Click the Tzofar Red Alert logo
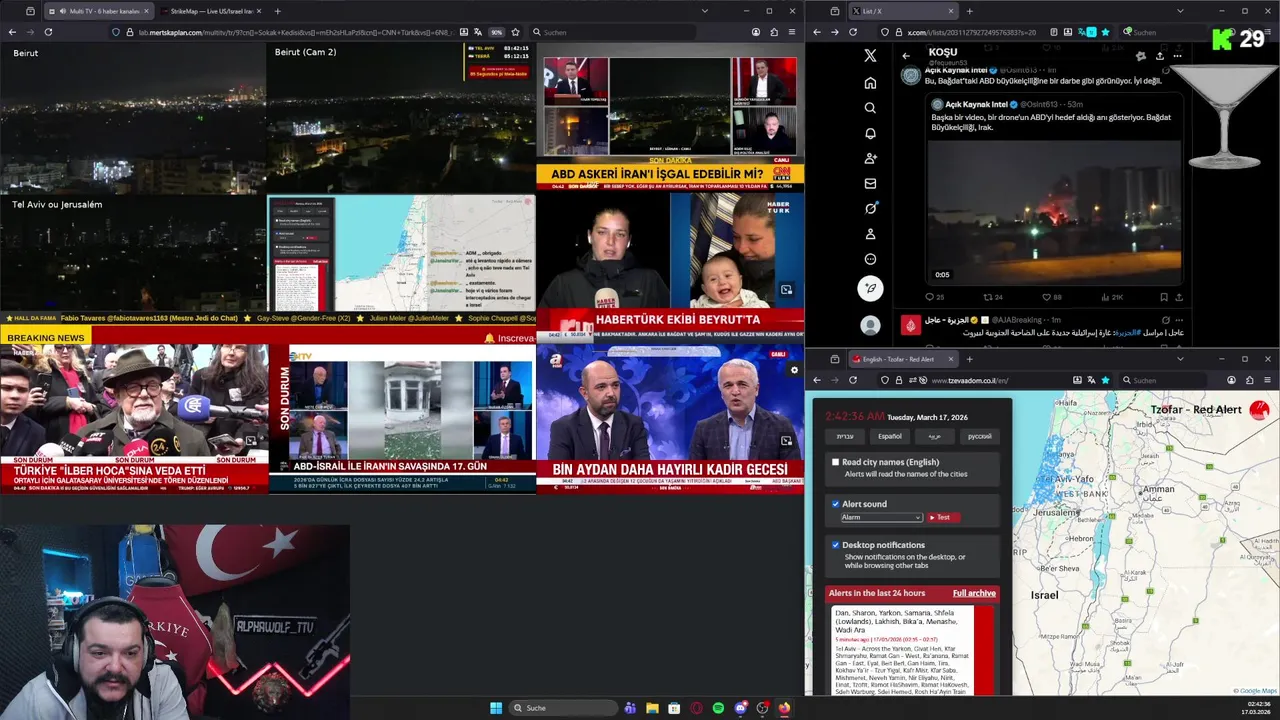The height and width of the screenshot is (720, 1280). pyautogui.click(x=1259, y=410)
